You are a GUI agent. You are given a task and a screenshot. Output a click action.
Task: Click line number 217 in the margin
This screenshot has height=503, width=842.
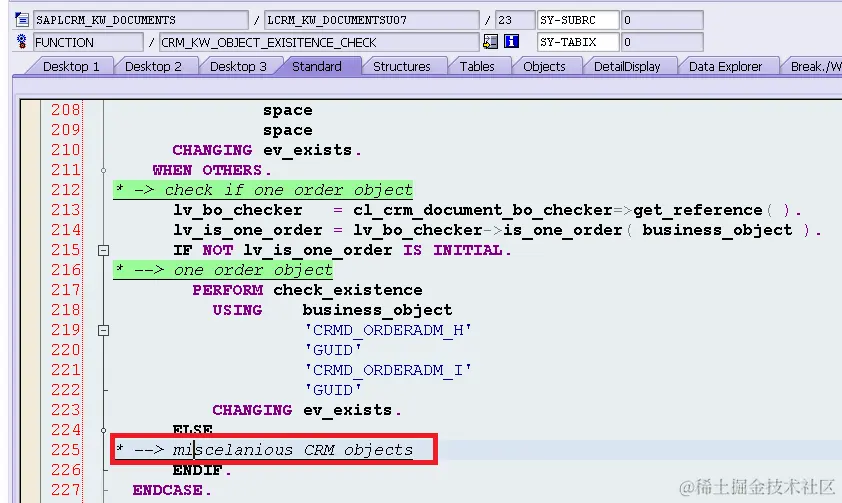[x=66, y=290]
